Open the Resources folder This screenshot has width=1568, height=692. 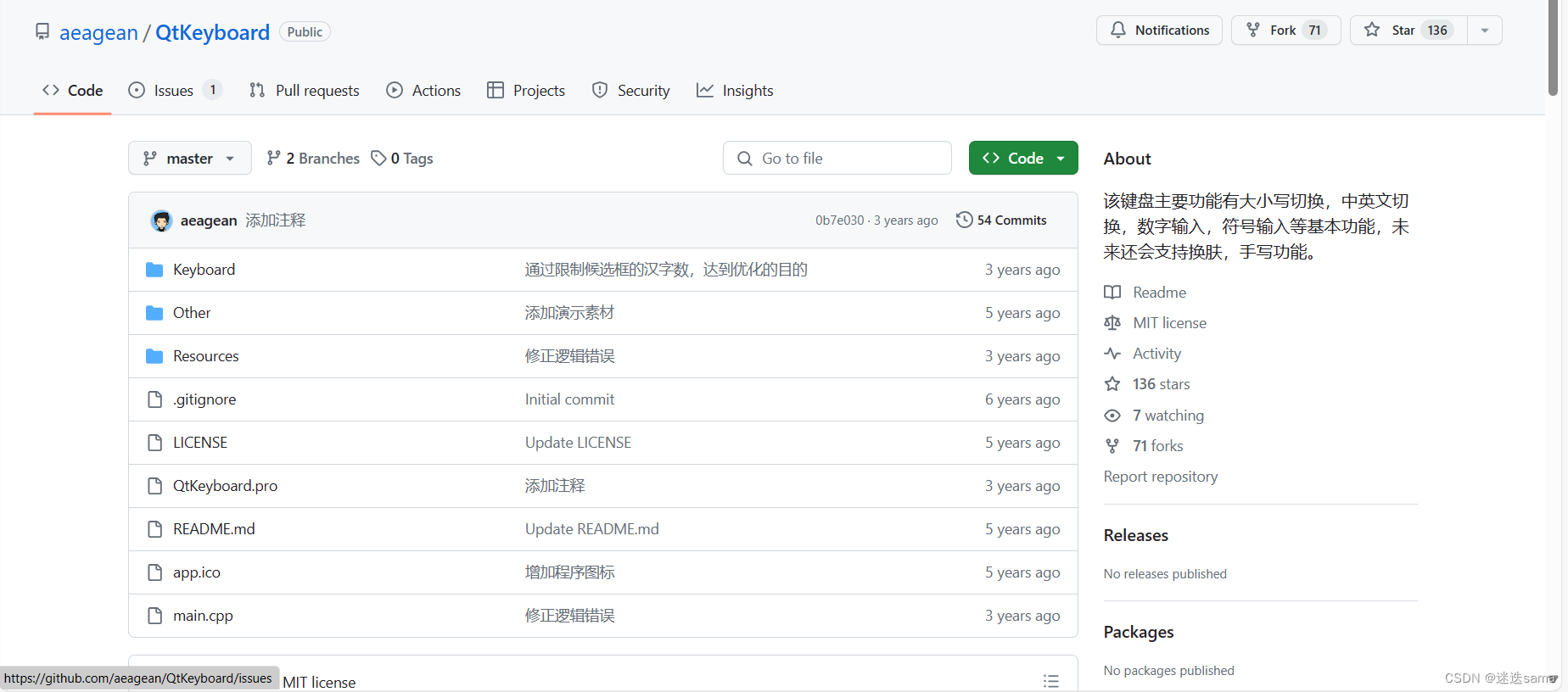206,356
